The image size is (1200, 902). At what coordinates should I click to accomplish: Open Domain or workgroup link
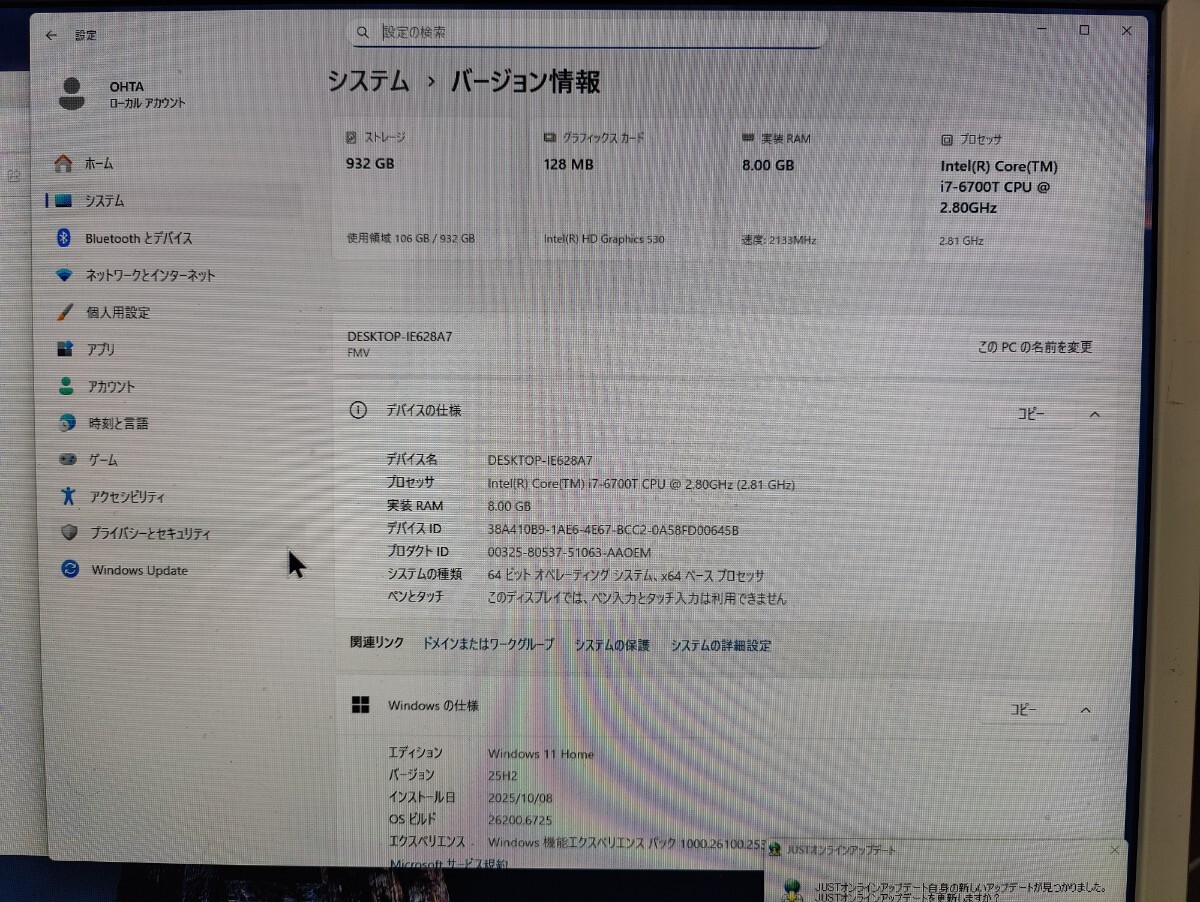coord(488,645)
